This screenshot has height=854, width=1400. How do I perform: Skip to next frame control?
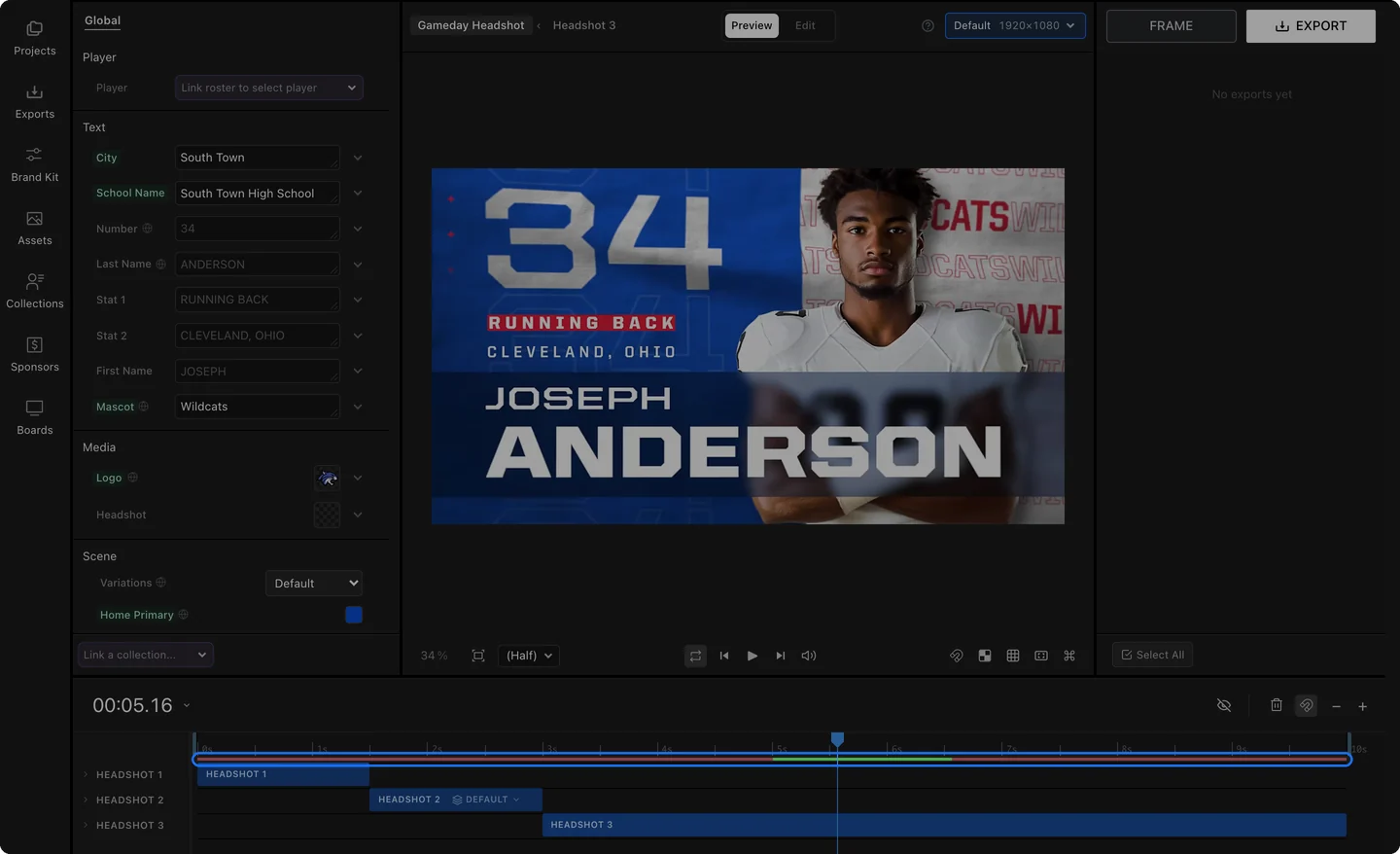point(780,656)
